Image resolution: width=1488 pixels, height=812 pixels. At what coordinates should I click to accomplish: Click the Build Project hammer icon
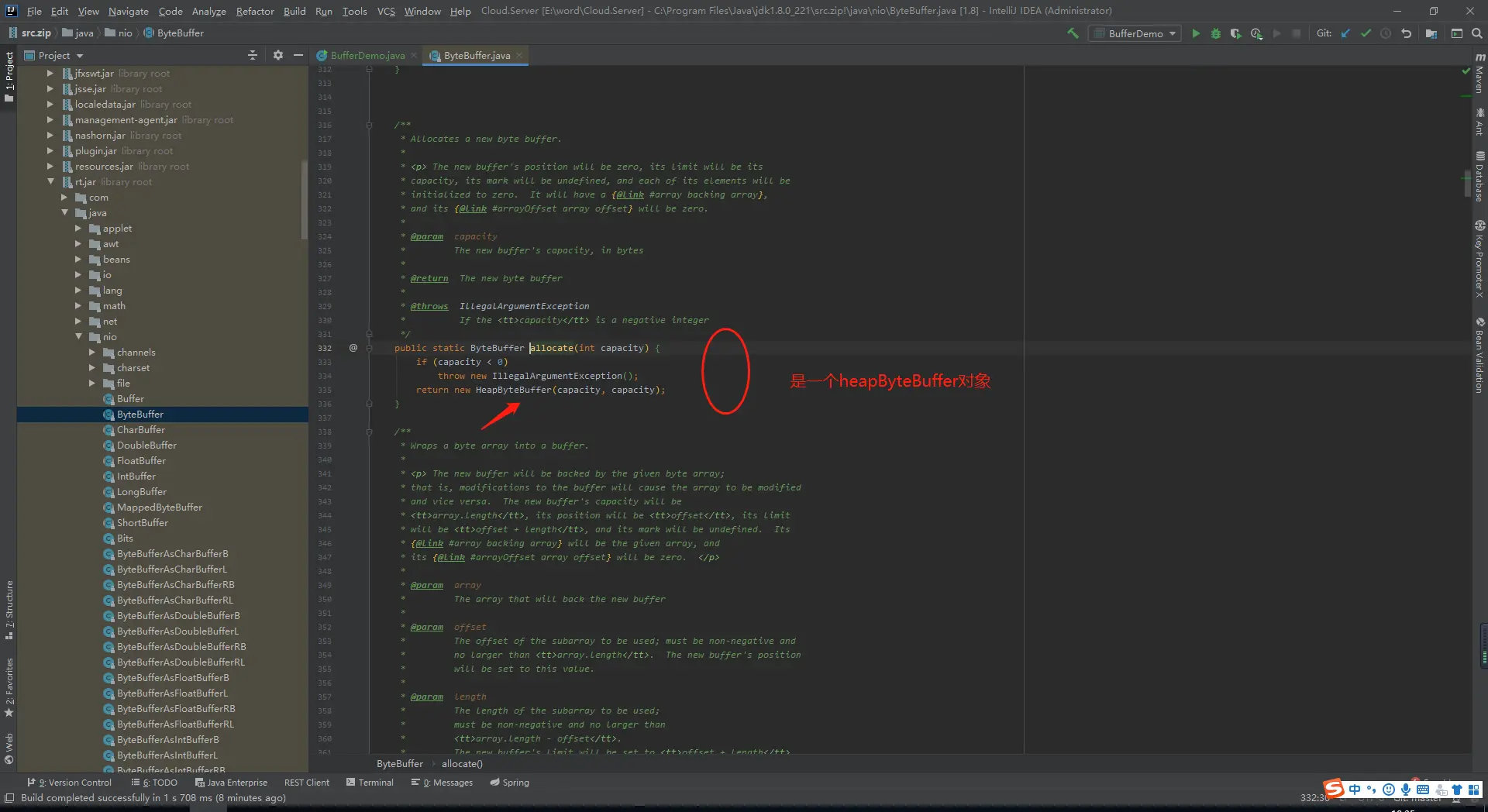pos(1073,33)
